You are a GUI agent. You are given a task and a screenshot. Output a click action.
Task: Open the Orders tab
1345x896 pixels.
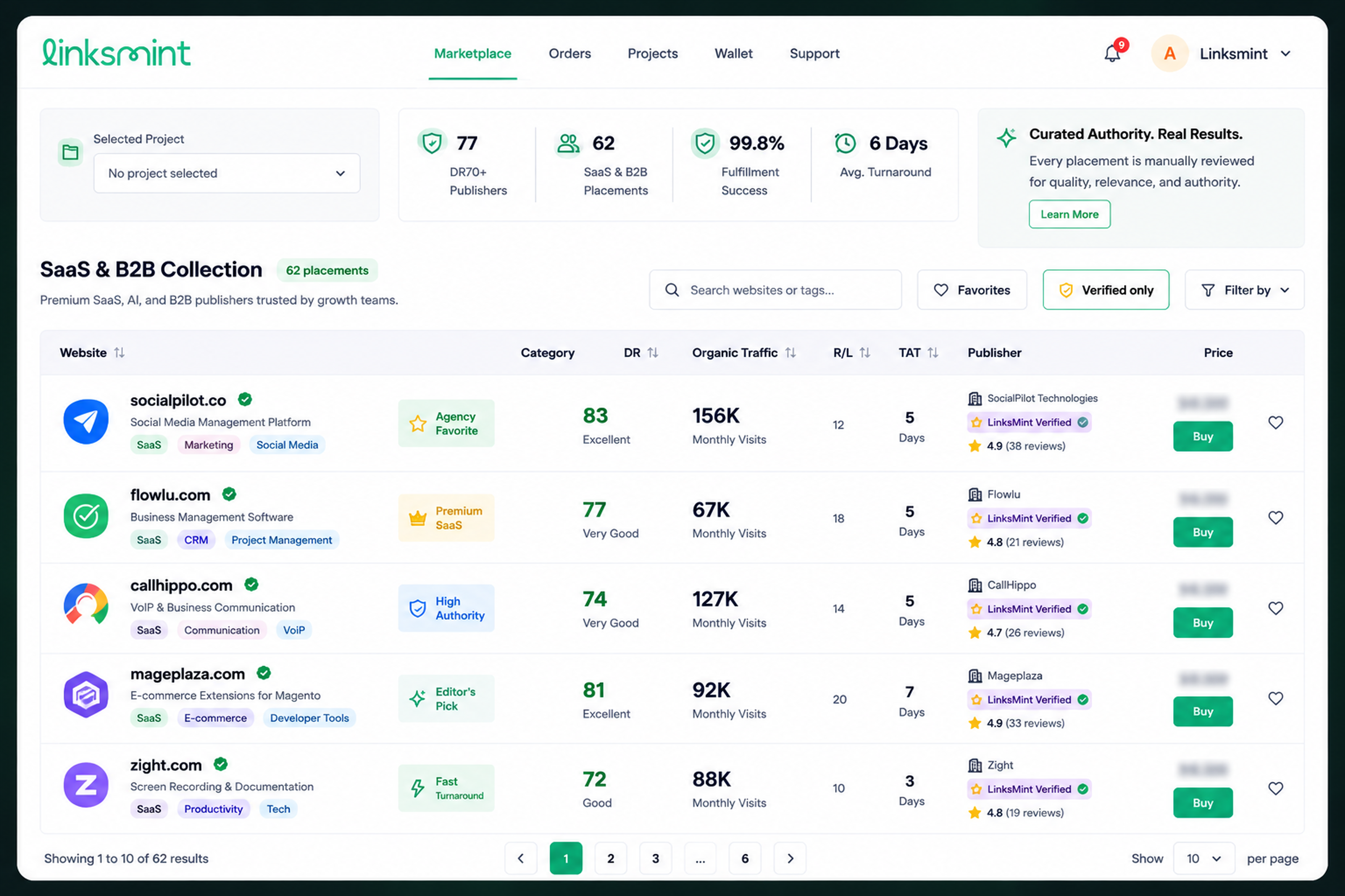570,54
